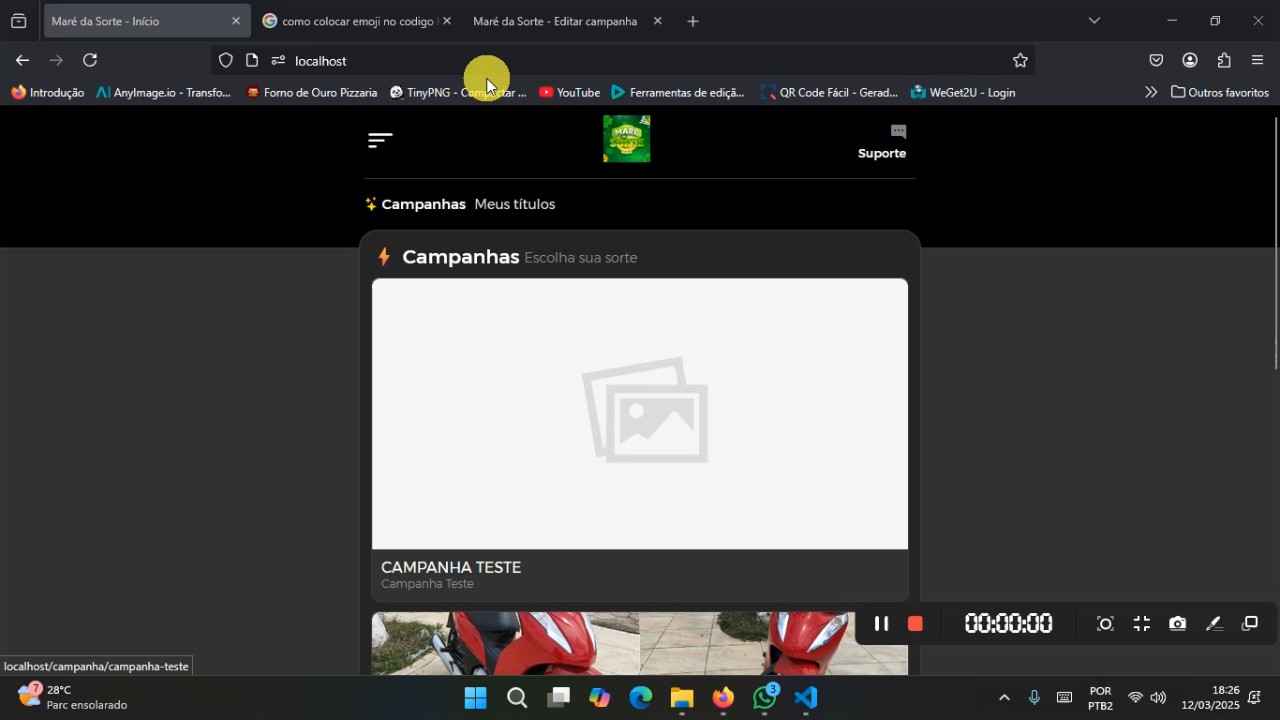Open the YouTube bookmark
This screenshot has width=1280, height=720.
coord(569,92)
